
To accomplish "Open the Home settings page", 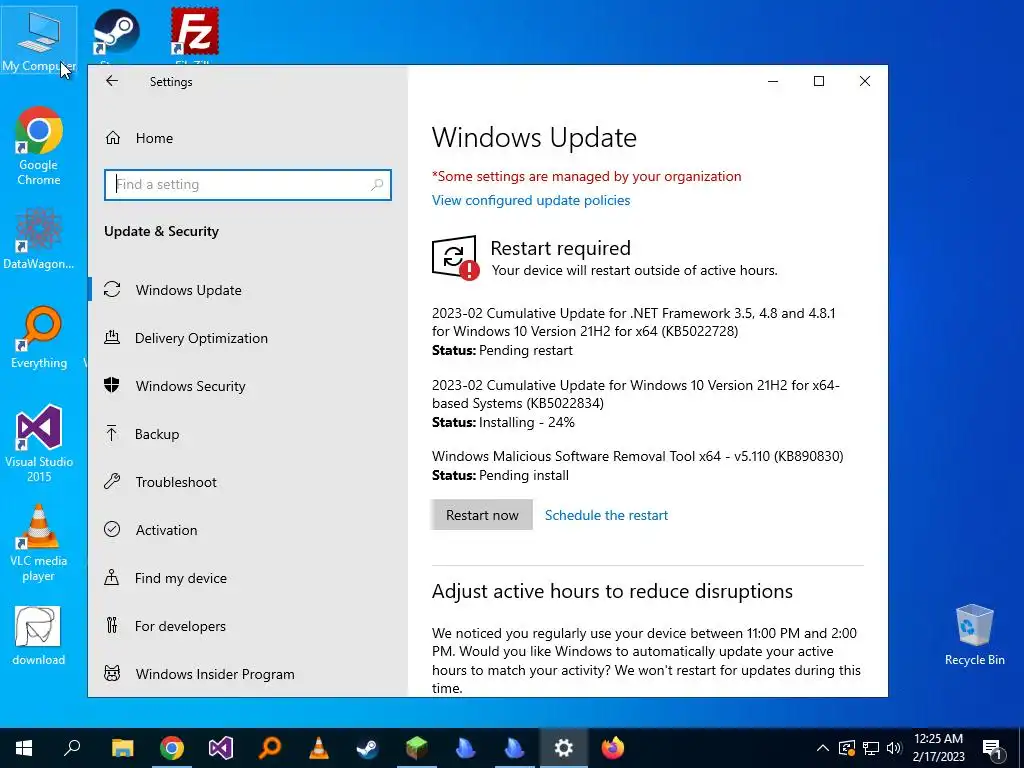I will coord(154,138).
